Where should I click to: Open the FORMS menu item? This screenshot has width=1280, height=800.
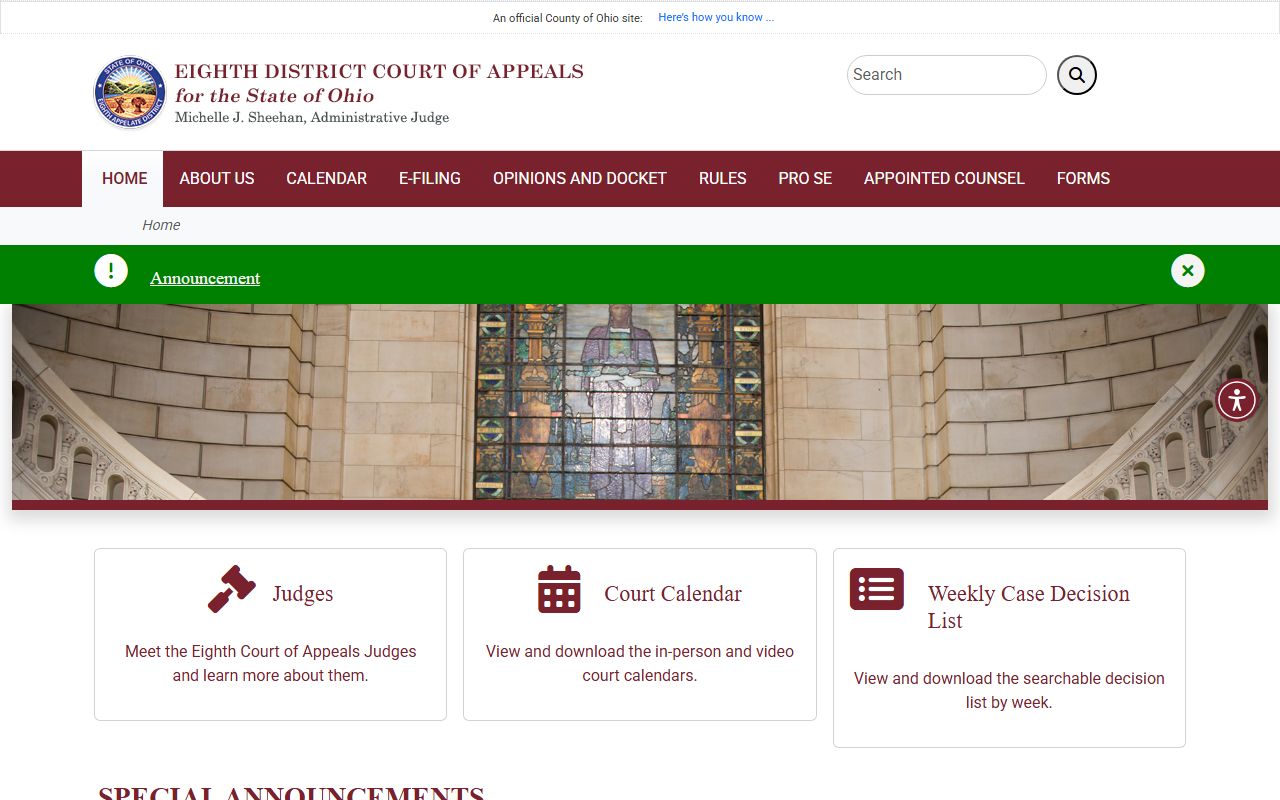coord(1083,179)
